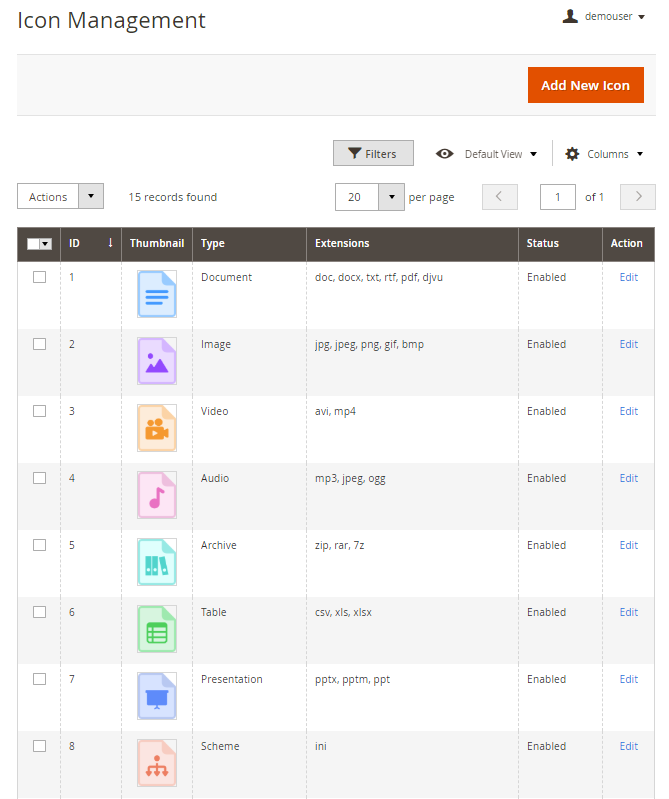Screen dimensions: 669x799
Task: Tick the checkbox for the Table row
Action: coord(39,612)
